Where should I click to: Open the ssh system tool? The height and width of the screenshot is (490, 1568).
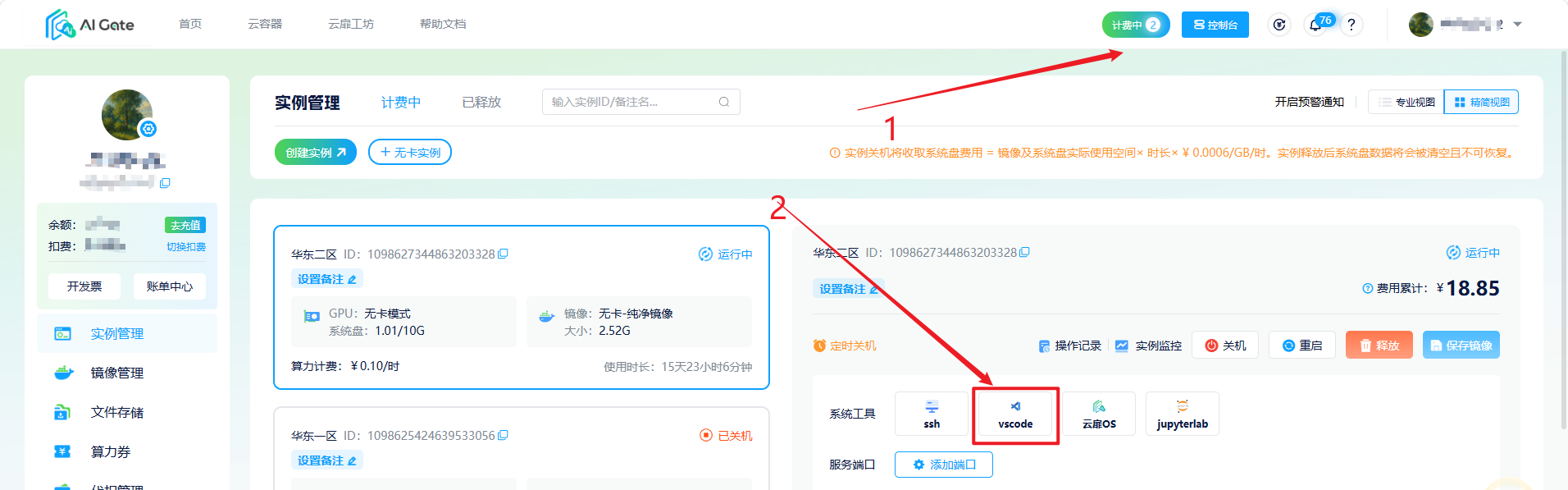(x=932, y=414)
